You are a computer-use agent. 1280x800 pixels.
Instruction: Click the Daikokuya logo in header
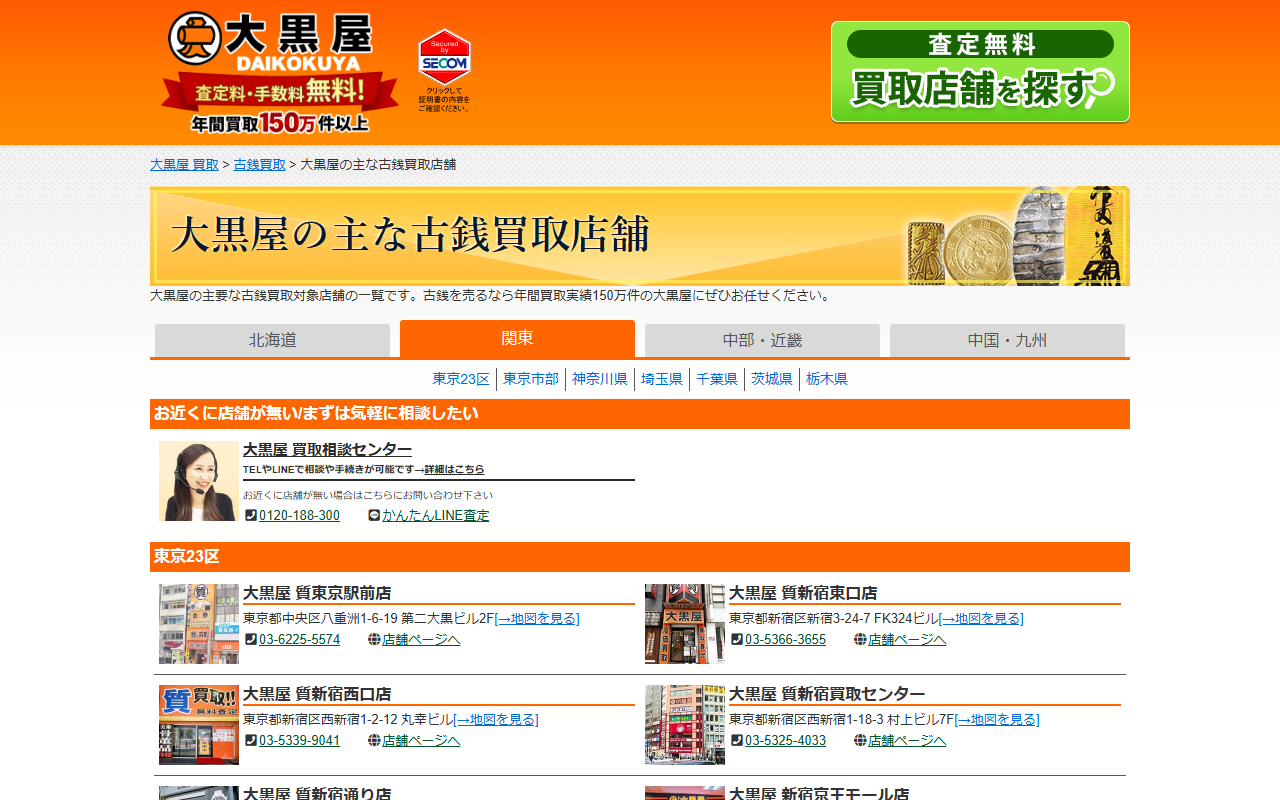point(279,72)
